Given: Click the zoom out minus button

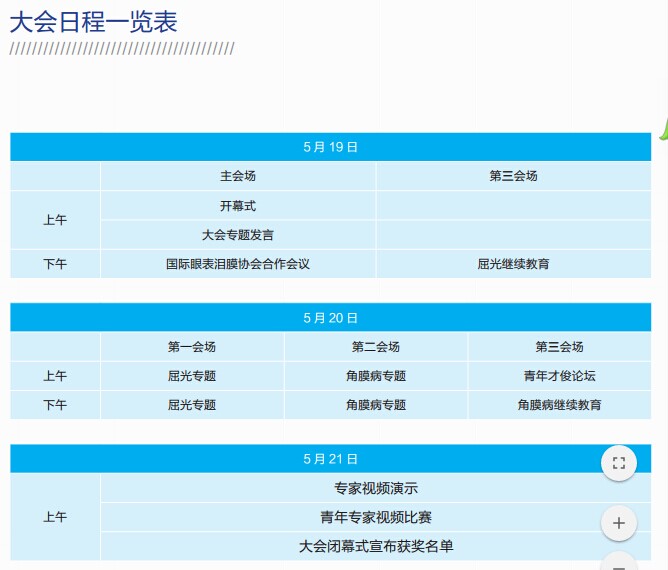Looking at the screenshot, I should point(618,564).
